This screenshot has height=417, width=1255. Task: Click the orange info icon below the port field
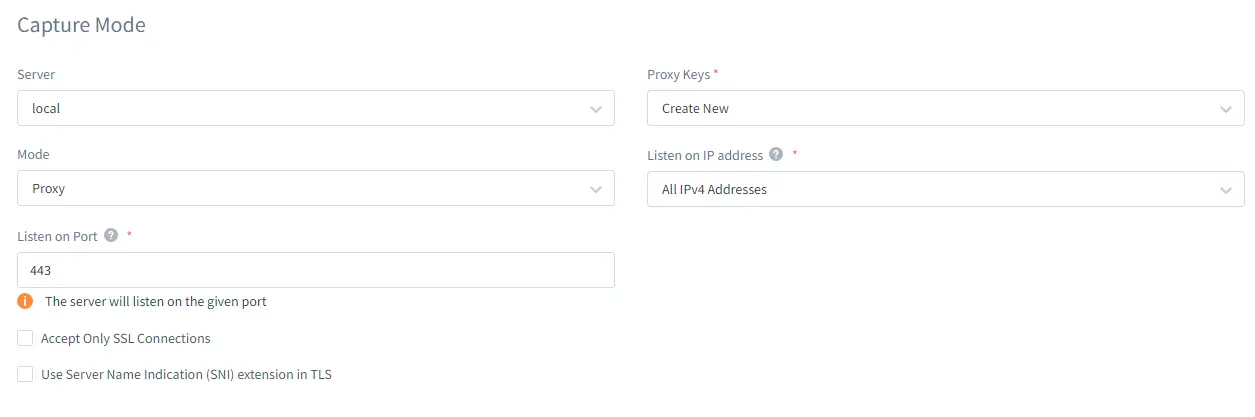click(x=26, y=301)
